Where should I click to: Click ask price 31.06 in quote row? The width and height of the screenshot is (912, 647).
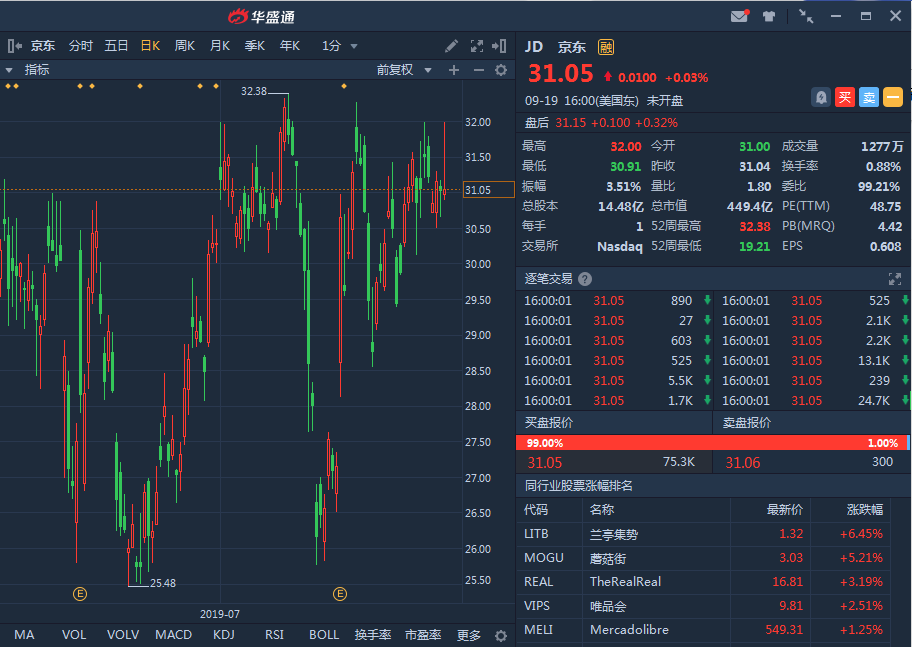click(x=743, y=463)
